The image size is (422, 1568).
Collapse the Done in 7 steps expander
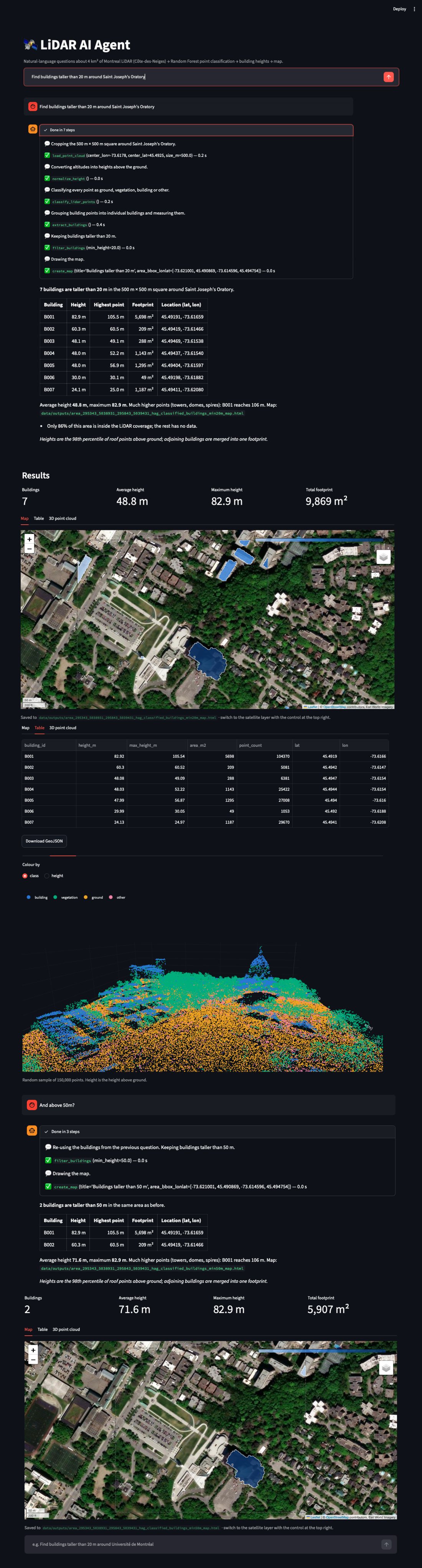[x=196, y=130]
